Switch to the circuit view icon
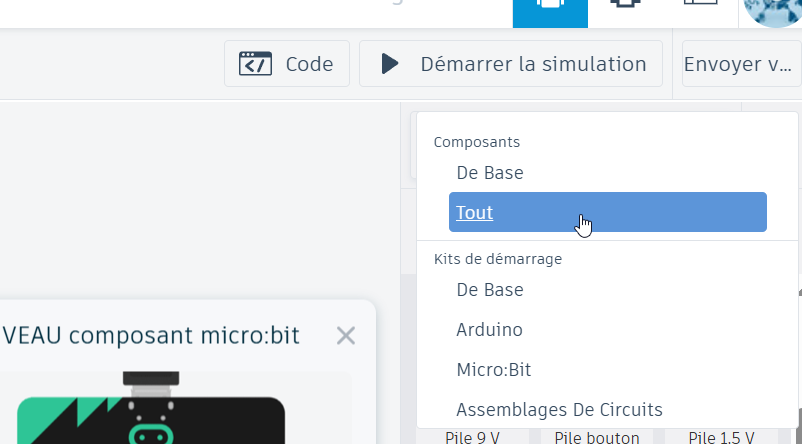Image resolution: width=802 pixels, height=444 pixels. [x=549, y=8]
